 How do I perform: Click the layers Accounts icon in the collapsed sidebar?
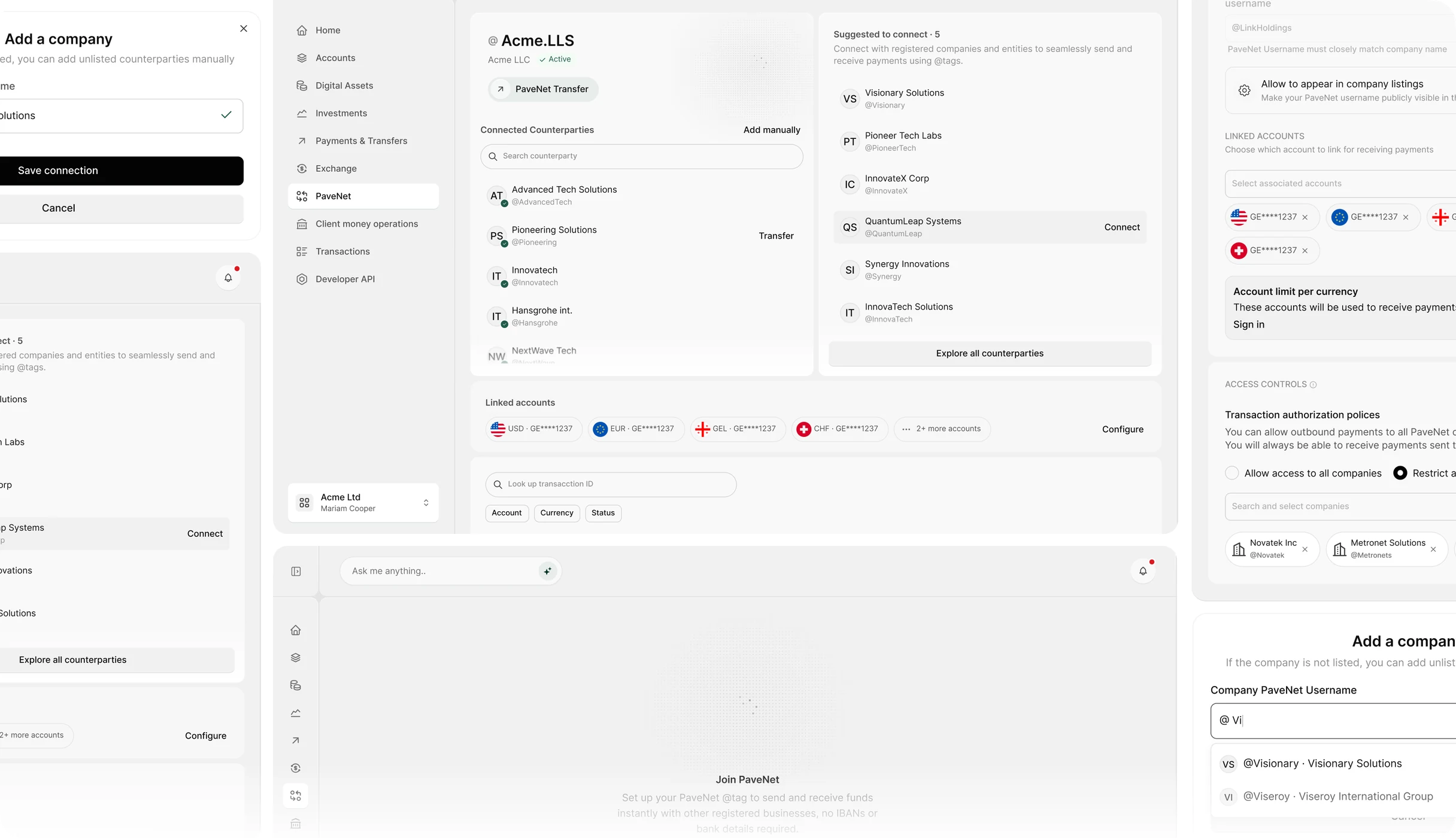click(296, 658)
